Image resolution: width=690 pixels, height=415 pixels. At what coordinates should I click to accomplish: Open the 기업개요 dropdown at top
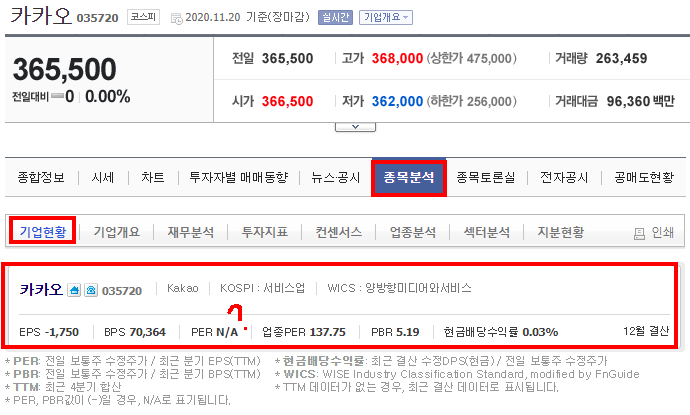pos(386,17)
